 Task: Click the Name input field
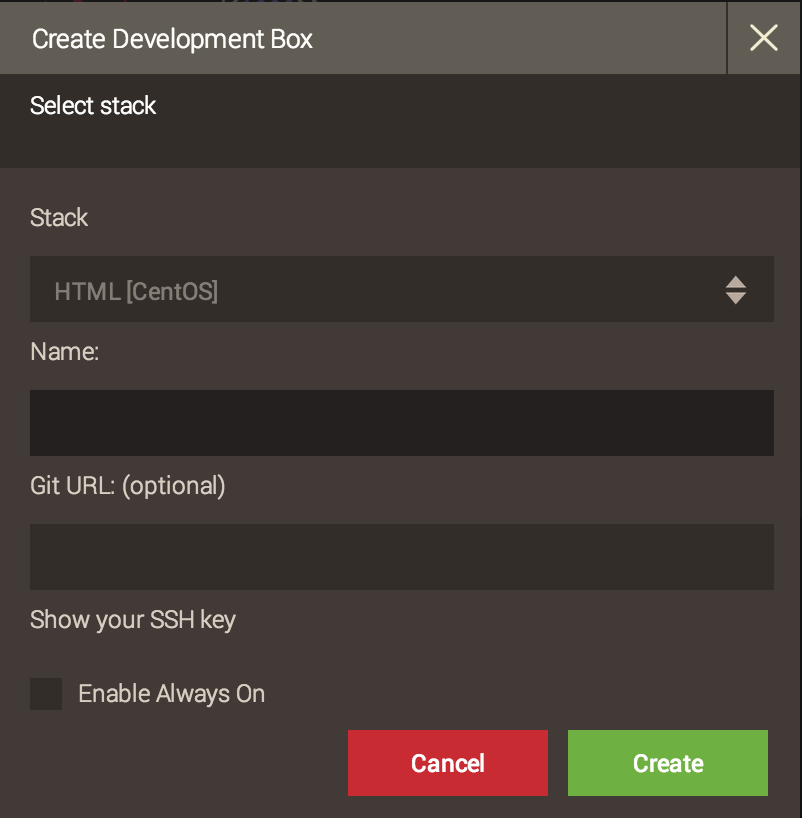coord(402,423)
